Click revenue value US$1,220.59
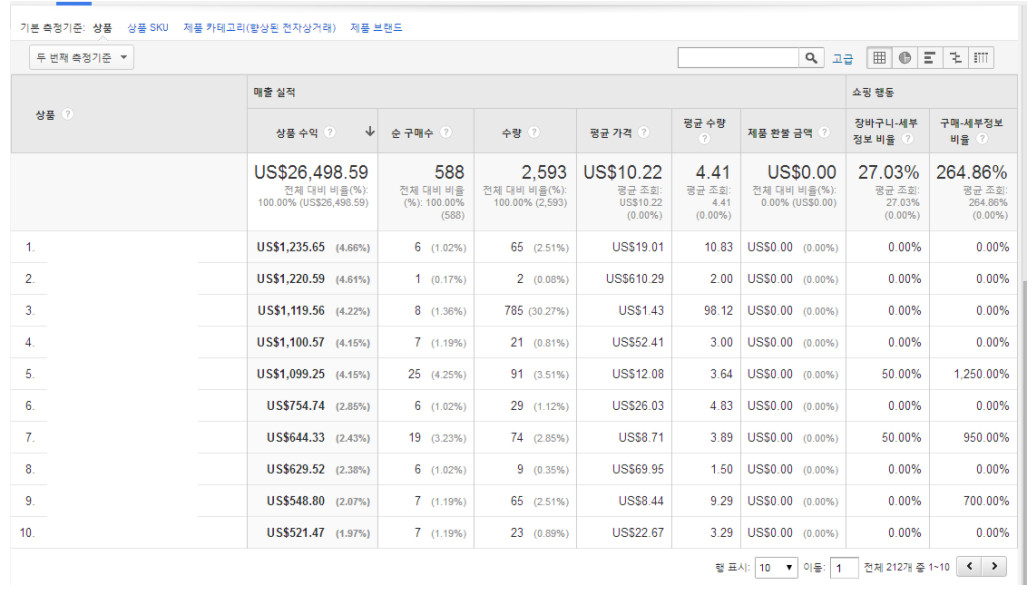The image size is (1032, 590). click(x=290, y=279)
